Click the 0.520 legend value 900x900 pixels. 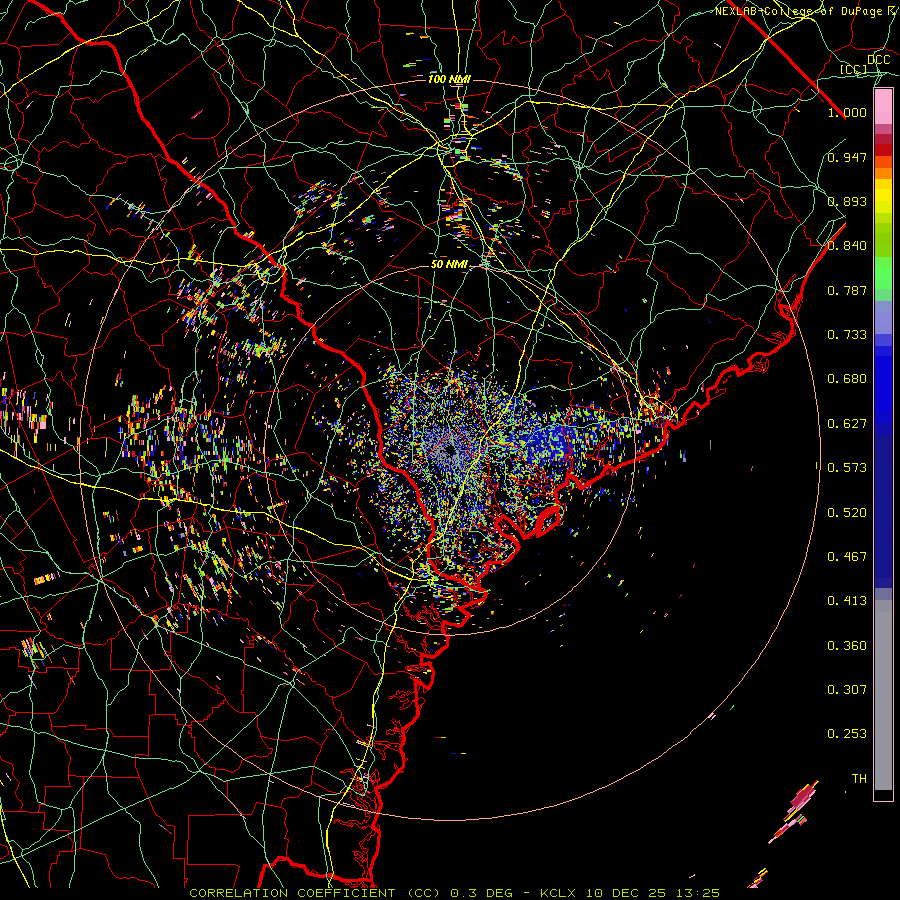(x=847, y=513)
